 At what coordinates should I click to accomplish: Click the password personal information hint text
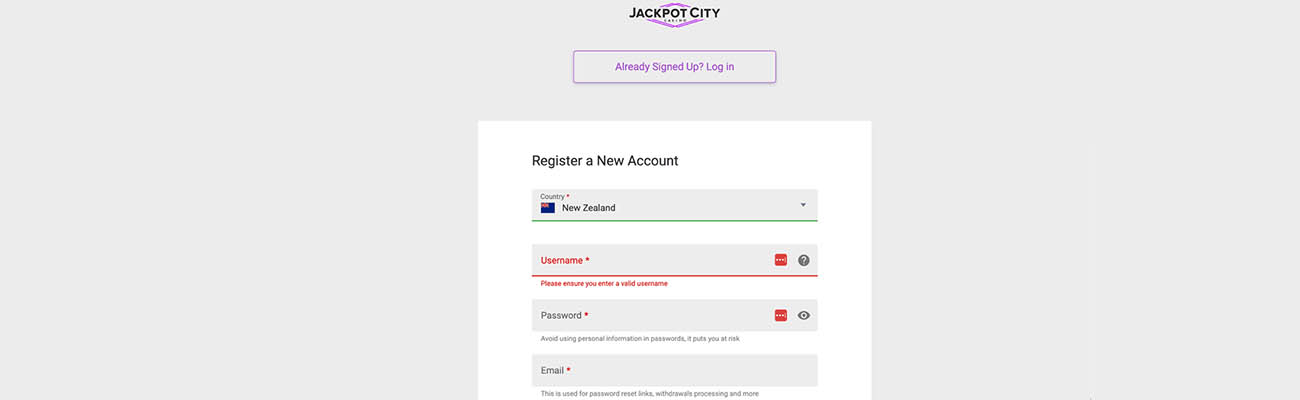(x=640, y=339)
